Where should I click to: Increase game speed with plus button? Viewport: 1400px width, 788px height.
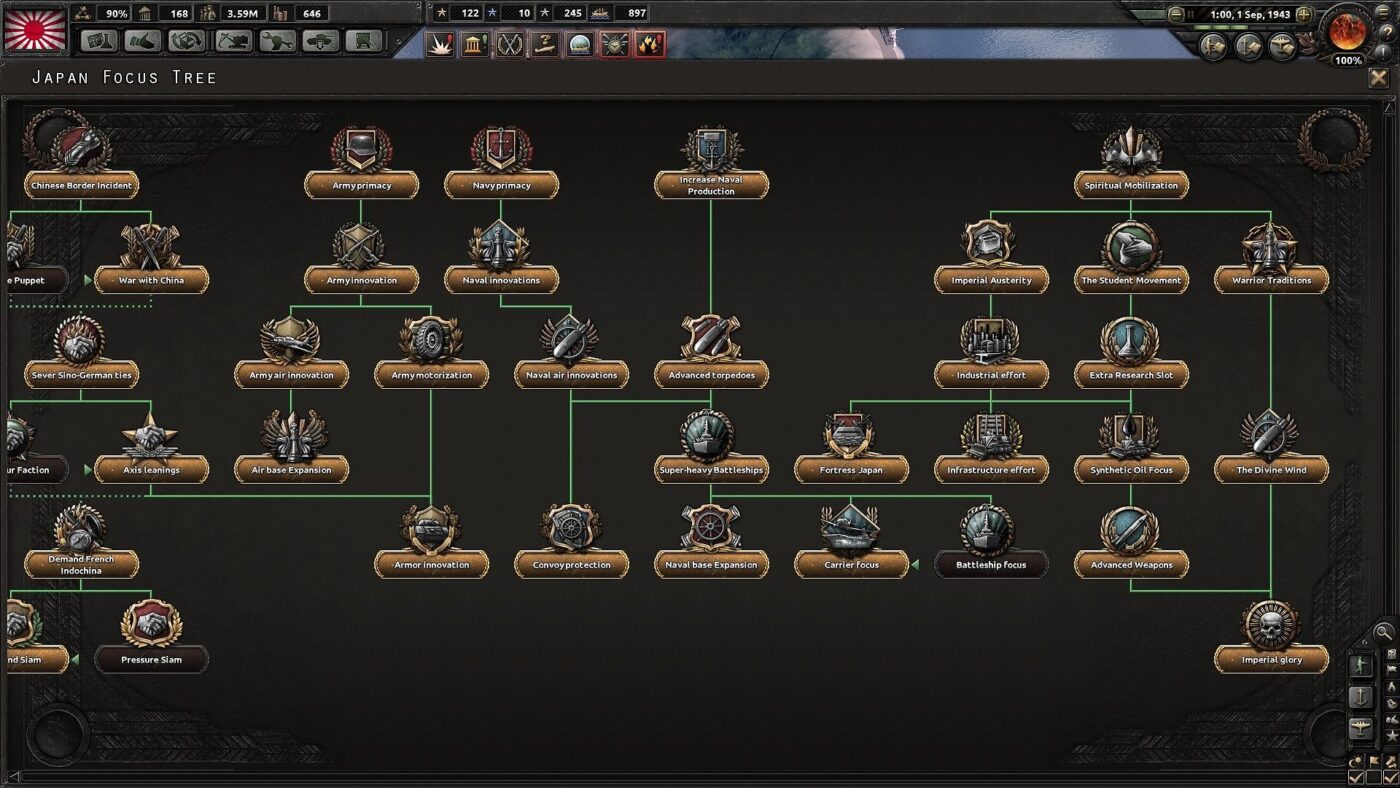[x=1303, y=15]
